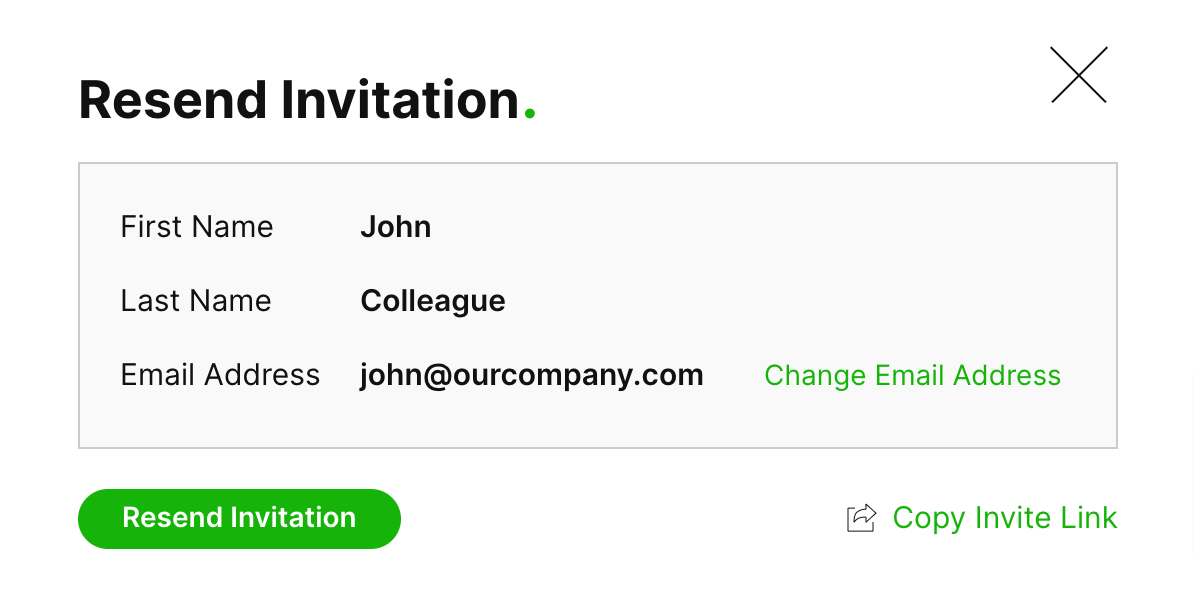The width and height of the screenshot is (1194, 606).
Task: Open the Change Email Address link
Action: click(x=912, y=376)
